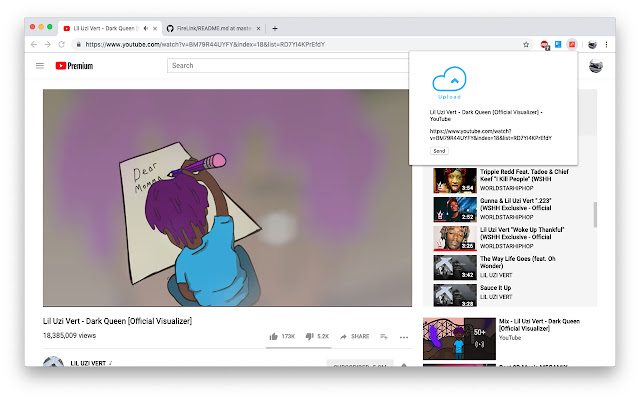Click the browser back arrow
640x400 pixels.
tap(34, 44)
